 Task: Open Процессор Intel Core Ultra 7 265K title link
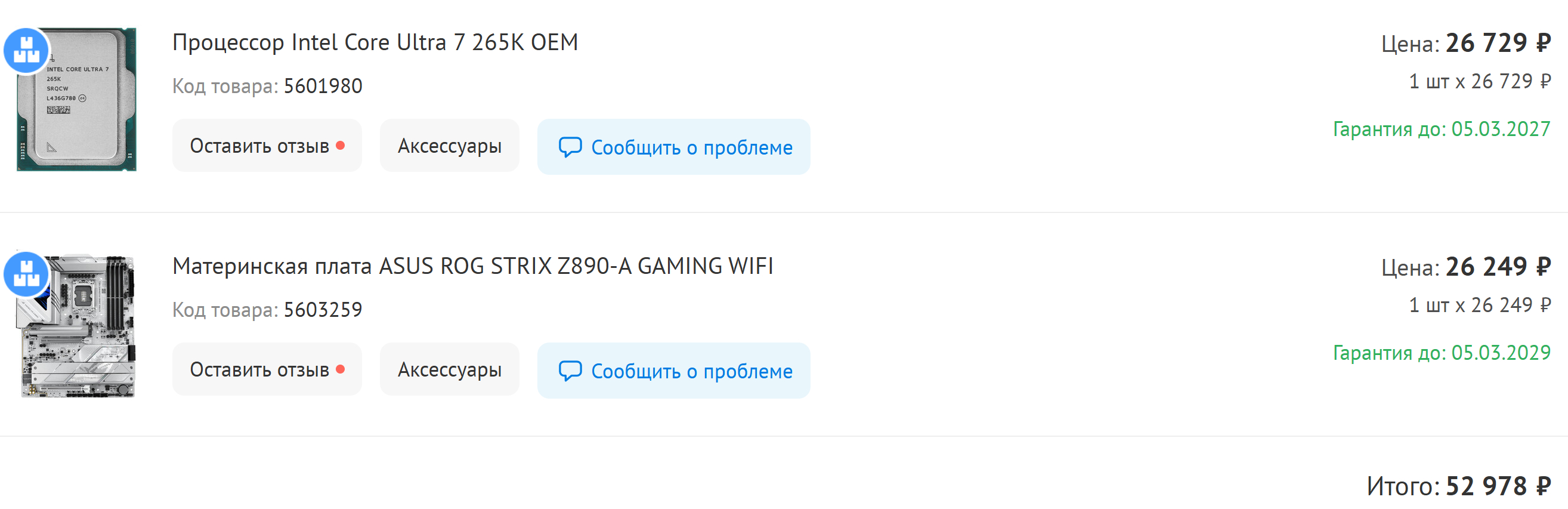point(375,42)
